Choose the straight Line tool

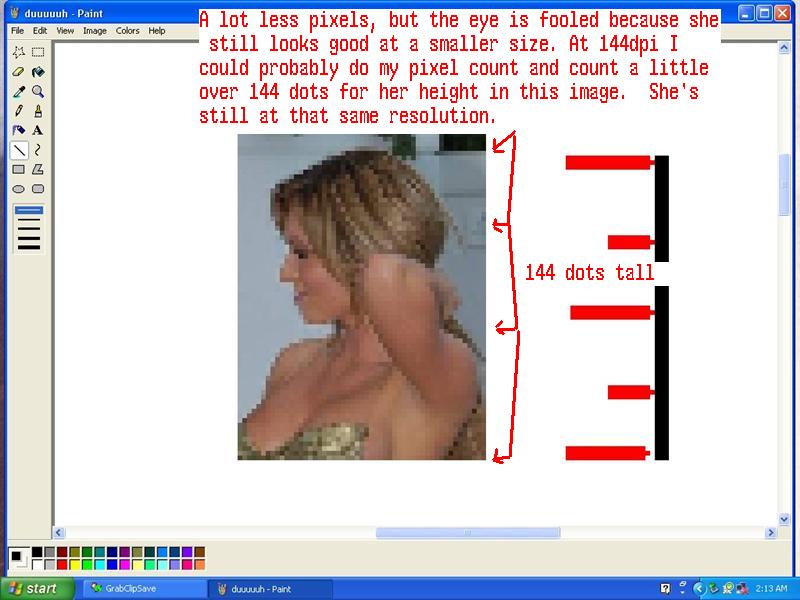[19, 150]
